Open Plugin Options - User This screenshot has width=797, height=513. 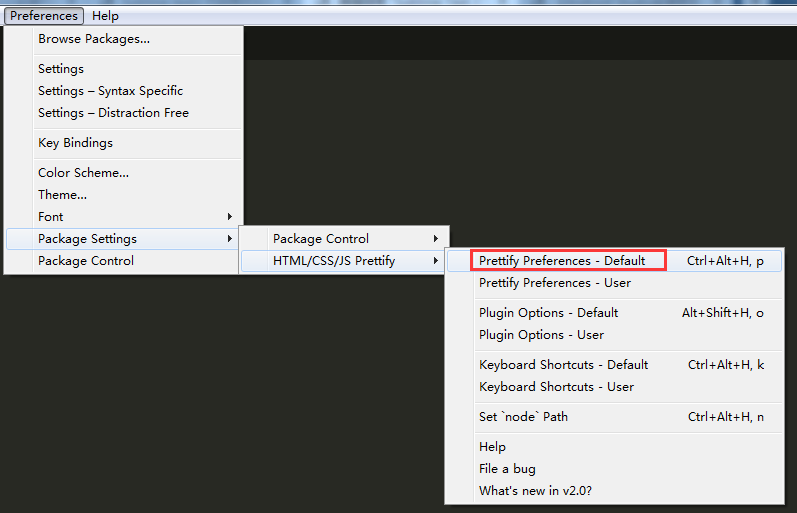[614, 335]
